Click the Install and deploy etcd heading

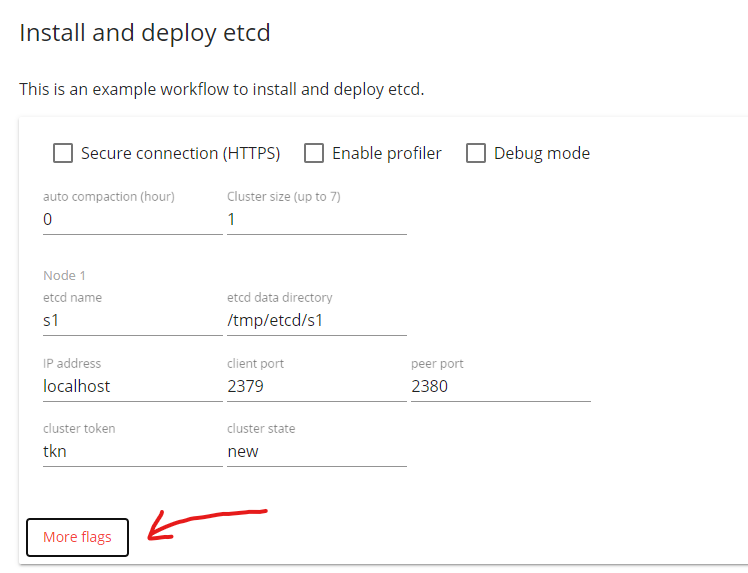click(145, 33)
